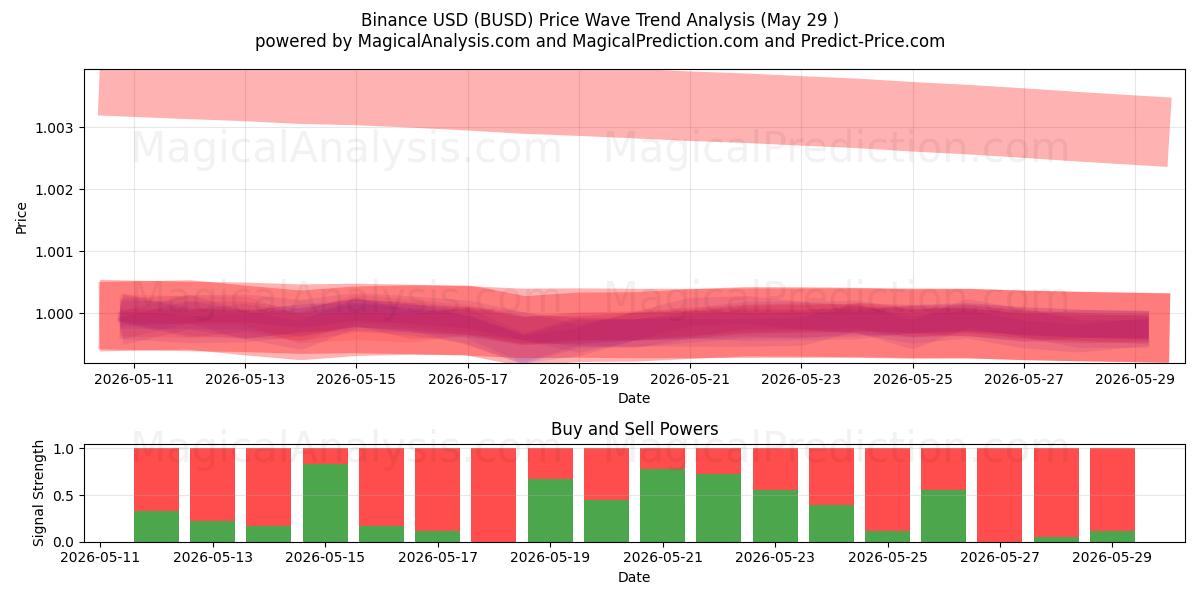Click the 1.003 price axis tick
The width and height of the screenshot is (1200, 600).
point(54,128)
